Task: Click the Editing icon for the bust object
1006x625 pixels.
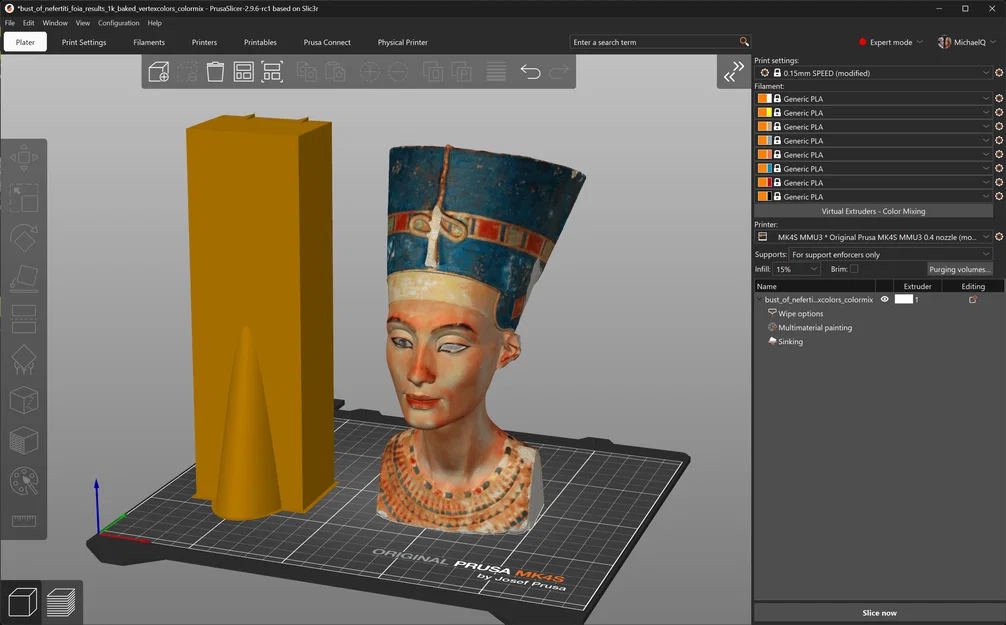Action: pyautogui.click(x=973, y=300)
